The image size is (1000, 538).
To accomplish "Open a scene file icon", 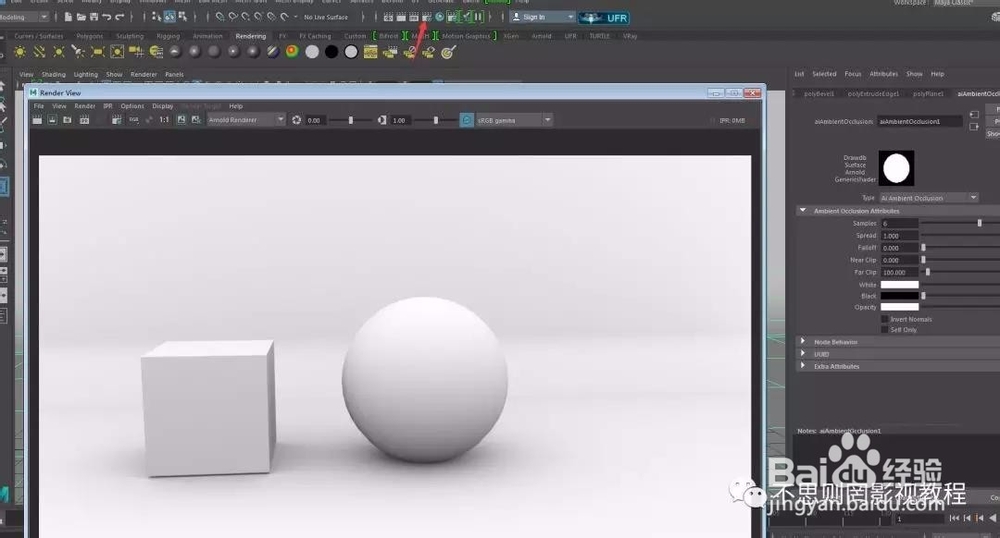I will click(x=81, y=17).
